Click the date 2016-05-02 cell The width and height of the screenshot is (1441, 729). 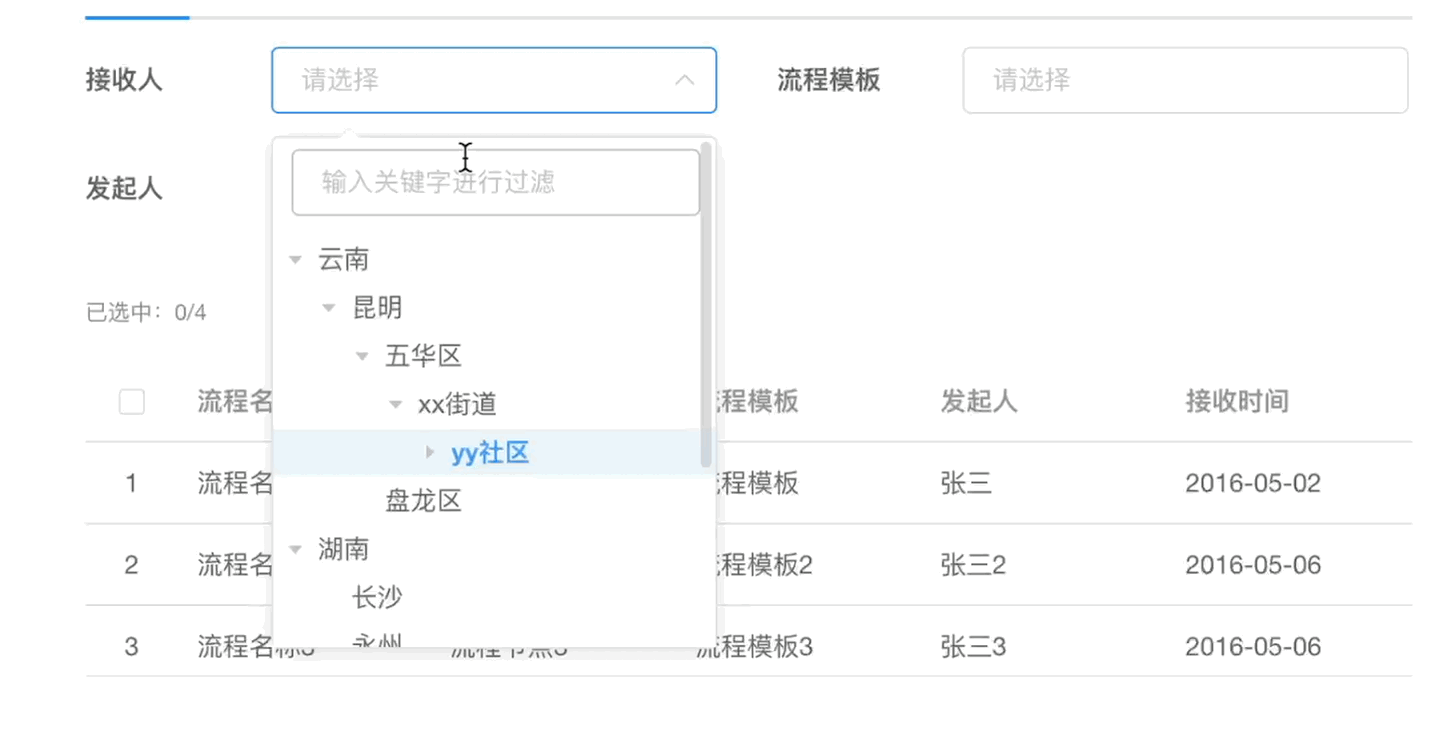[x=1253, y=484]
